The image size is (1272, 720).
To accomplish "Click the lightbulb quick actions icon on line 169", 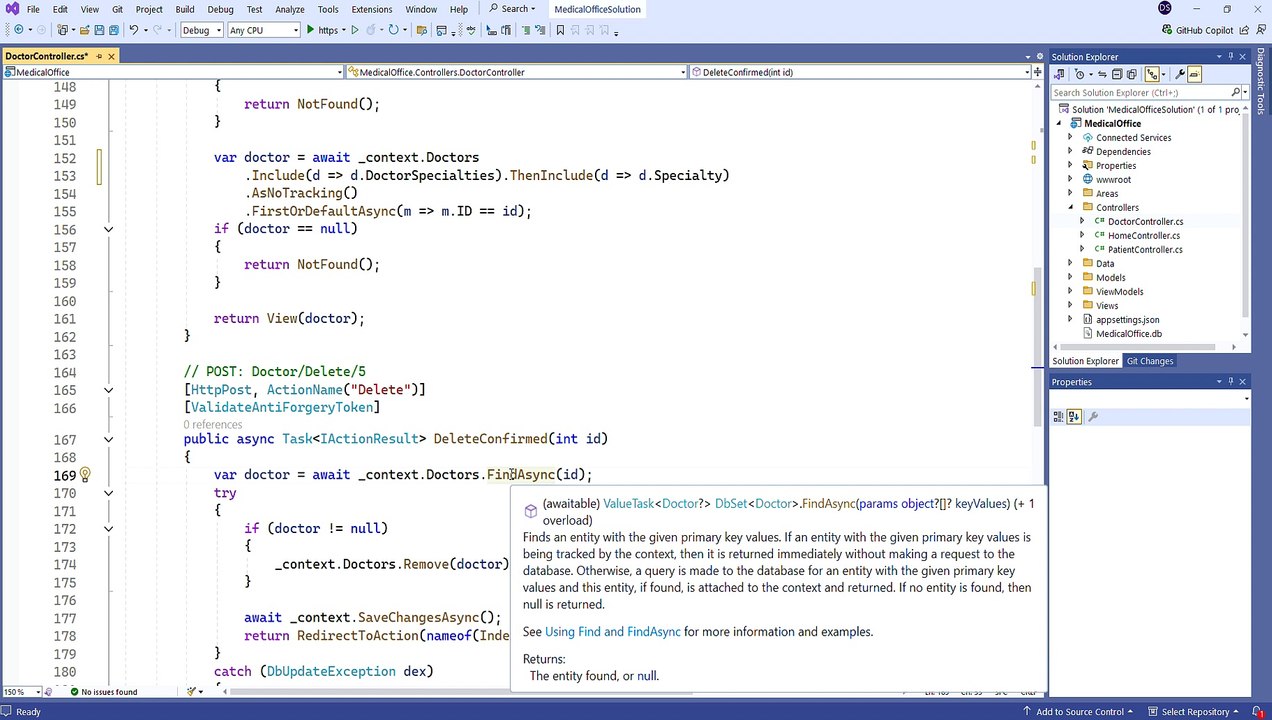I will click(85, 475).
